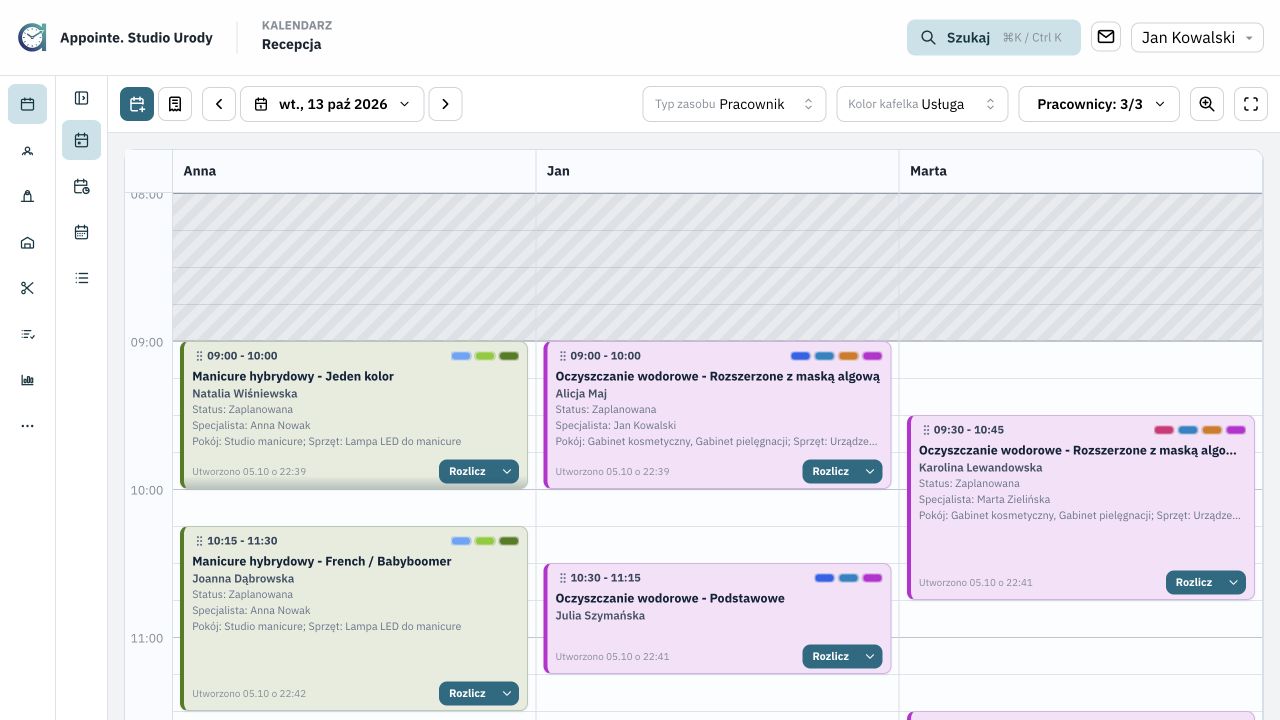Open the checklist tasks icon in the sidebar
This screenshot has height=720, width=1280.
tap(27, 334)
